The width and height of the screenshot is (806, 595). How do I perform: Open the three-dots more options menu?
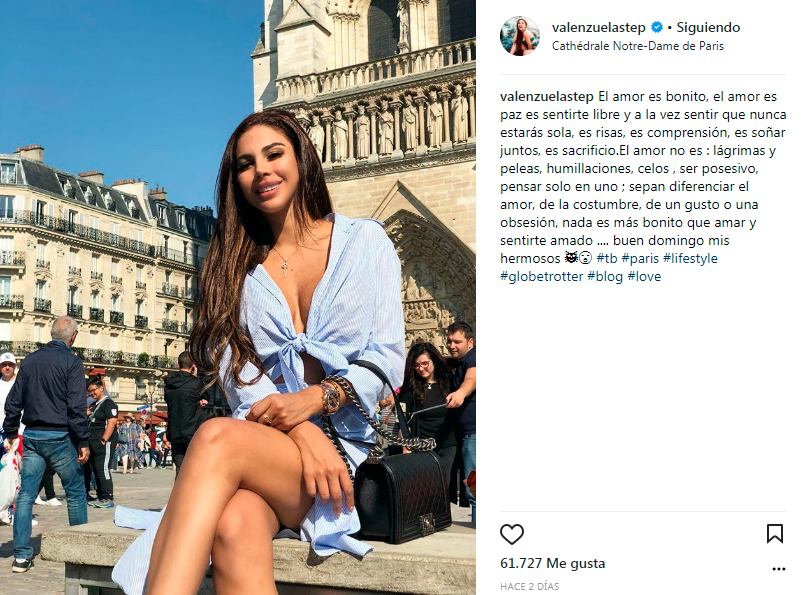point(779,569)
